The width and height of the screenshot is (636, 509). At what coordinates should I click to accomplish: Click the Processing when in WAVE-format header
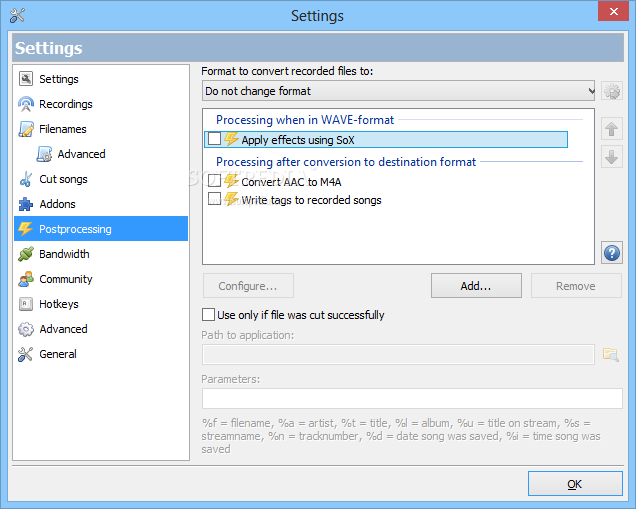tap(305, 120)
